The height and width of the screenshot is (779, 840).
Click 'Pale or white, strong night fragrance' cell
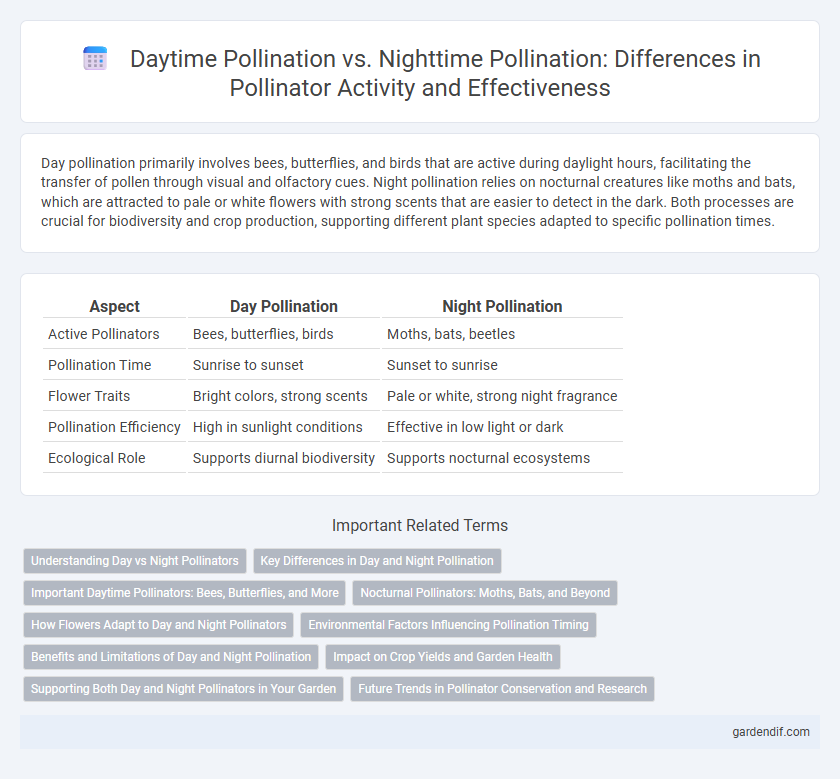click(x=502, y=396)
